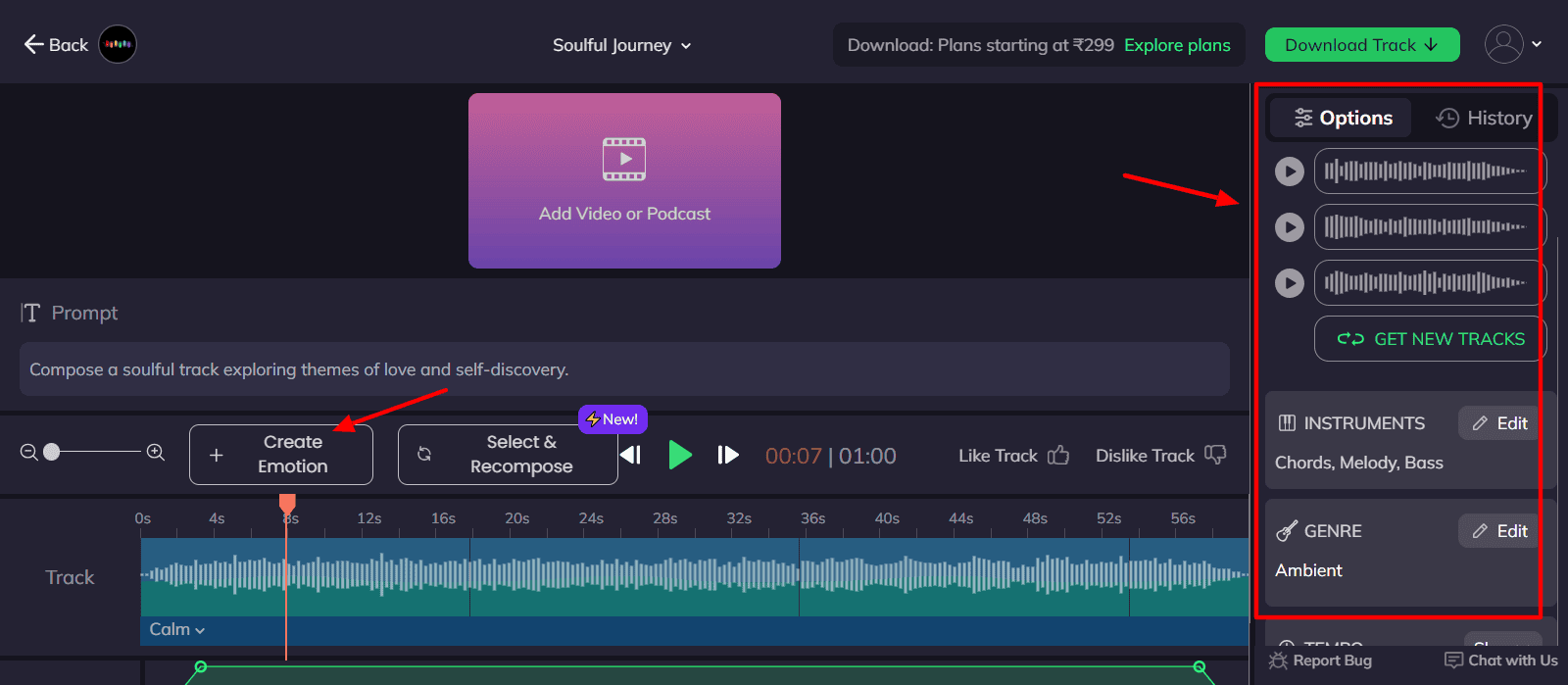Skip to next section of track
The image size is (1568, 685).
[x=727, y=455]
